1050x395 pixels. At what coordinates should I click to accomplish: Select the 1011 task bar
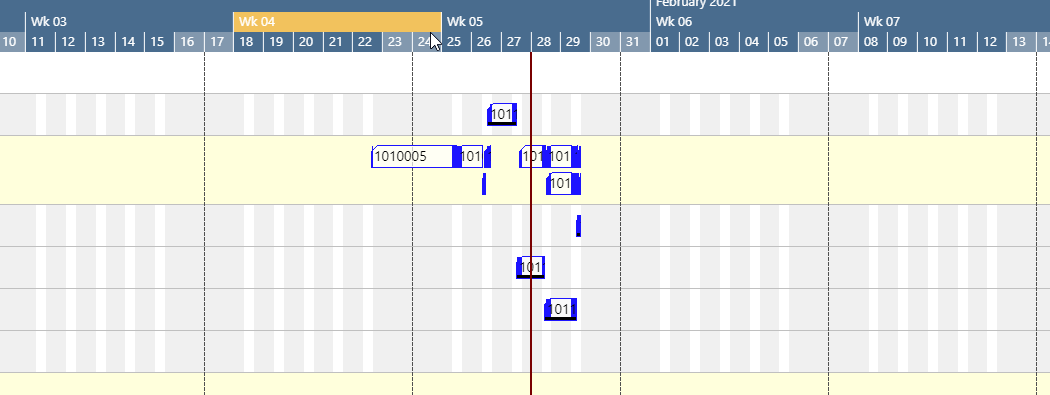pyautogui.click(x=560, y=309)
